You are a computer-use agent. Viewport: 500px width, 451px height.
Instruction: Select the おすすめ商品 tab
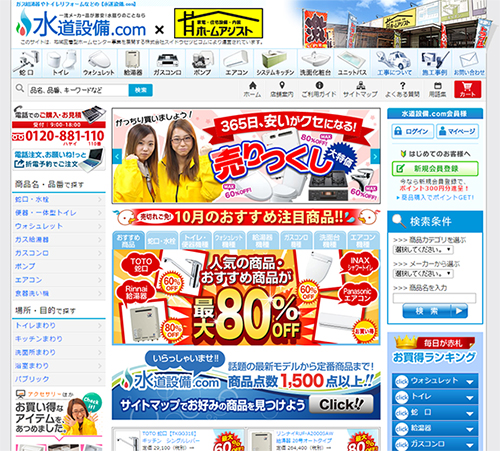tap(128, 240)
